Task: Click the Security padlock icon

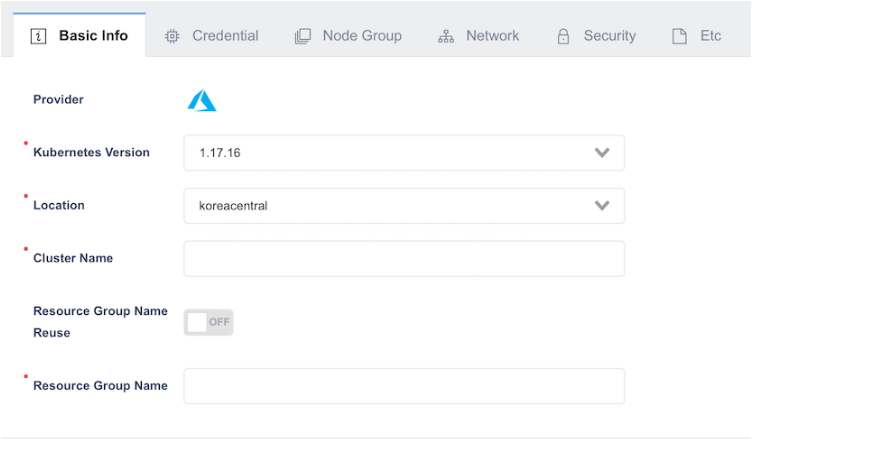Action: 563,37
